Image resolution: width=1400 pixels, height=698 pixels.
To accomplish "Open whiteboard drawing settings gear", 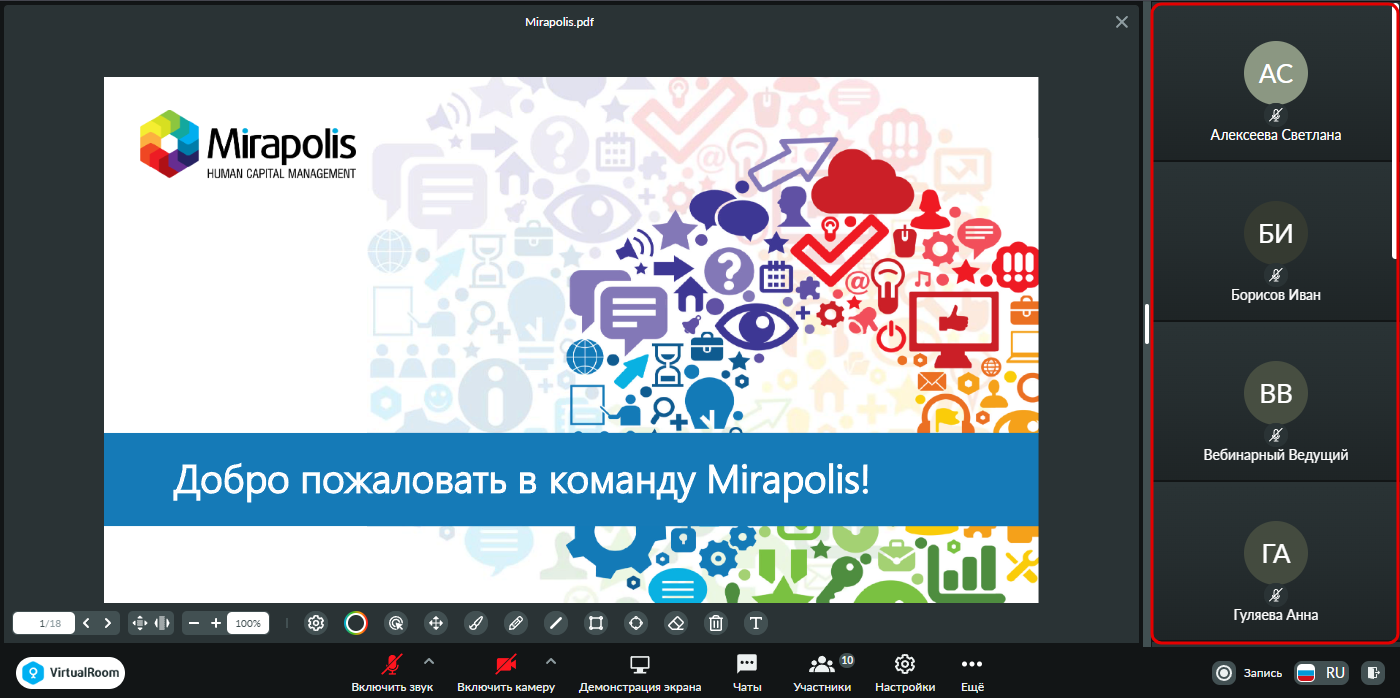I will click(x=316, y=623).
